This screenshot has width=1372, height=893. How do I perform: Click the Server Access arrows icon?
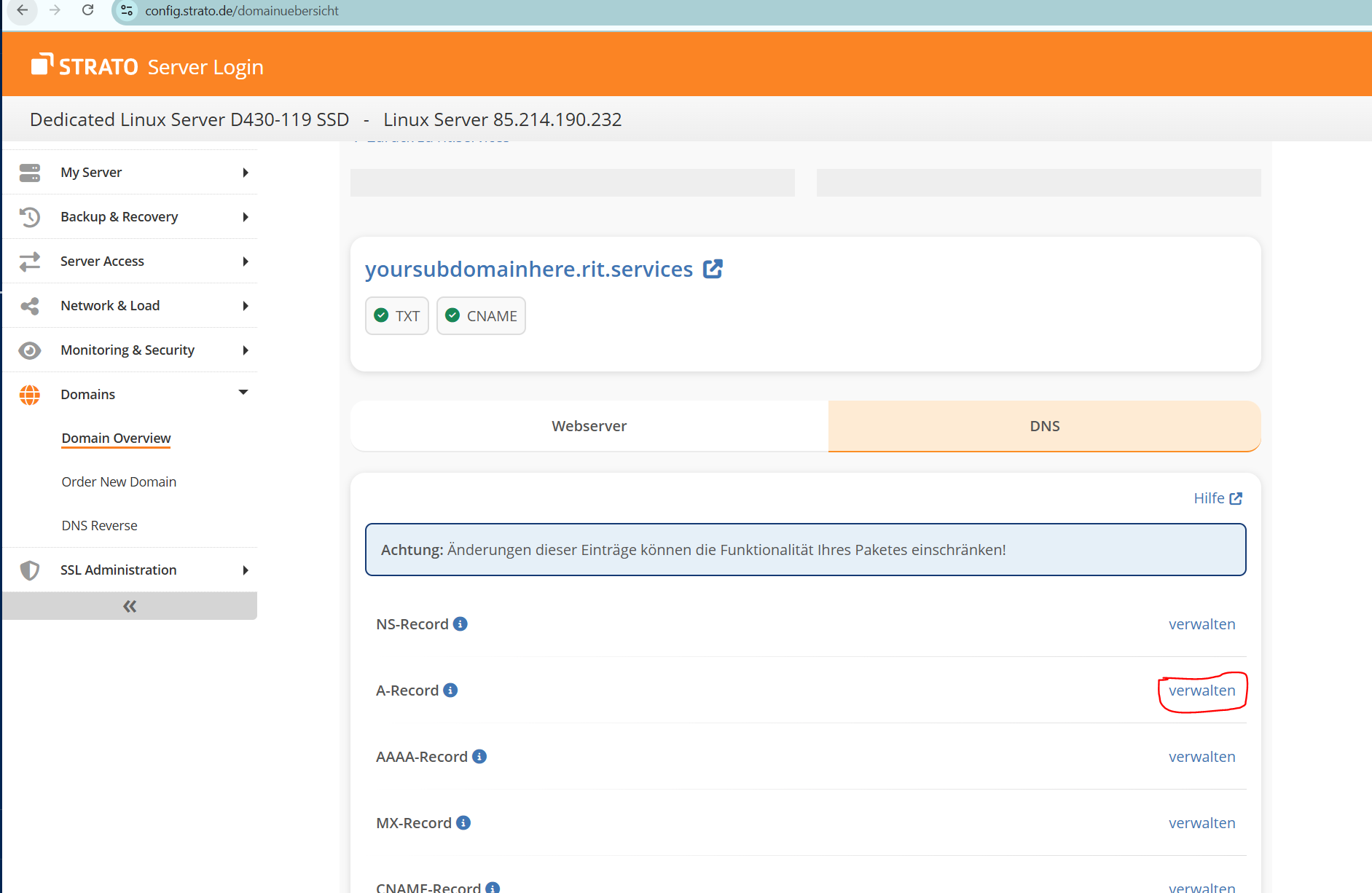click(30, 261)
